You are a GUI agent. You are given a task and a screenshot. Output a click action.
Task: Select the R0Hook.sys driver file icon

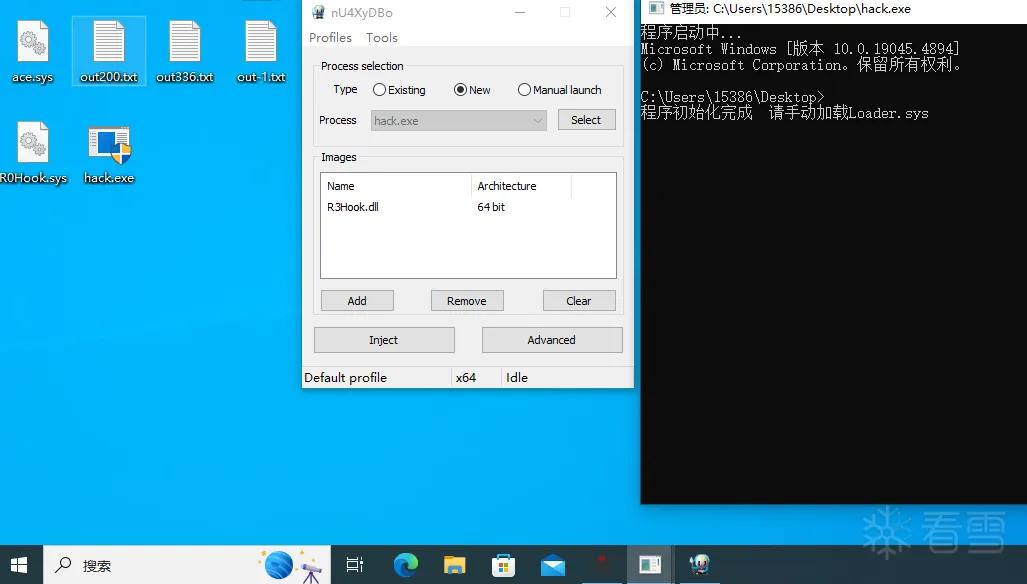(33, 152)
